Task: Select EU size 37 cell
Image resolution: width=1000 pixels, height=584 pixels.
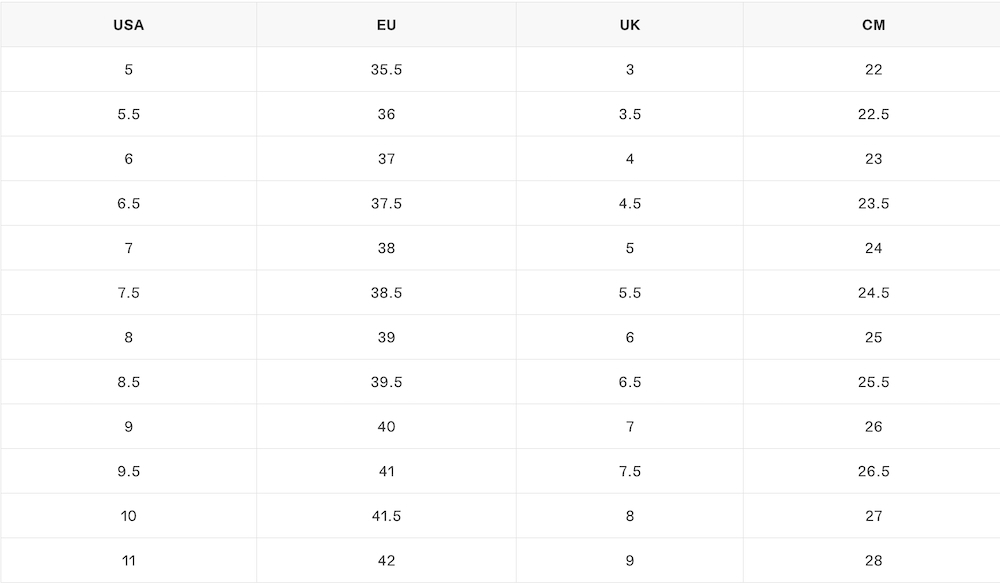Action: click(386, 159)
